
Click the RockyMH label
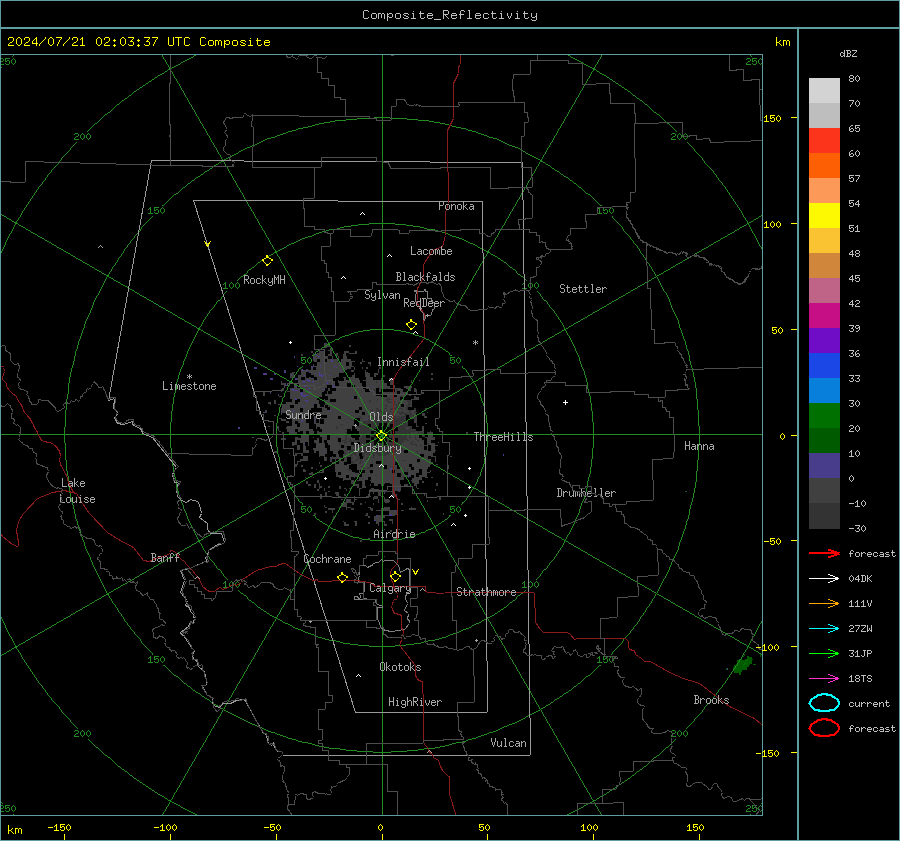(x=264, y=280)
